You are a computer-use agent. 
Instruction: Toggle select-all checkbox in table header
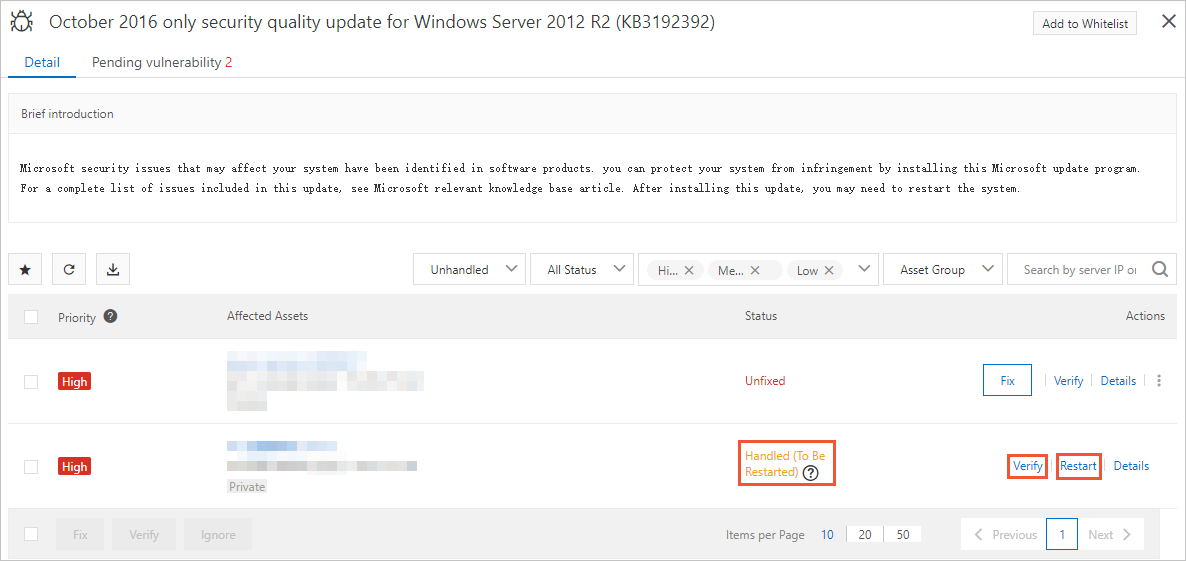click(31, 317)
